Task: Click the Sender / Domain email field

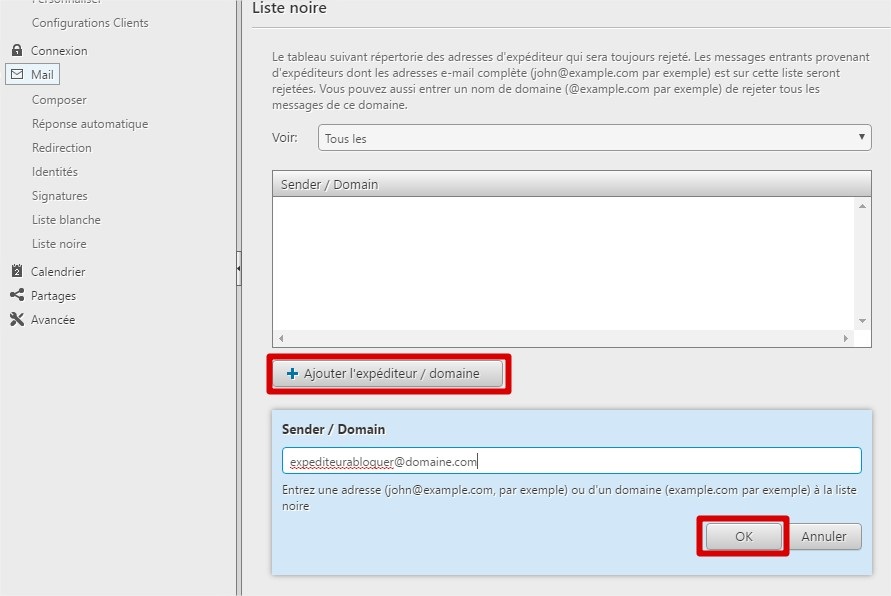Action: click(571, 461)
